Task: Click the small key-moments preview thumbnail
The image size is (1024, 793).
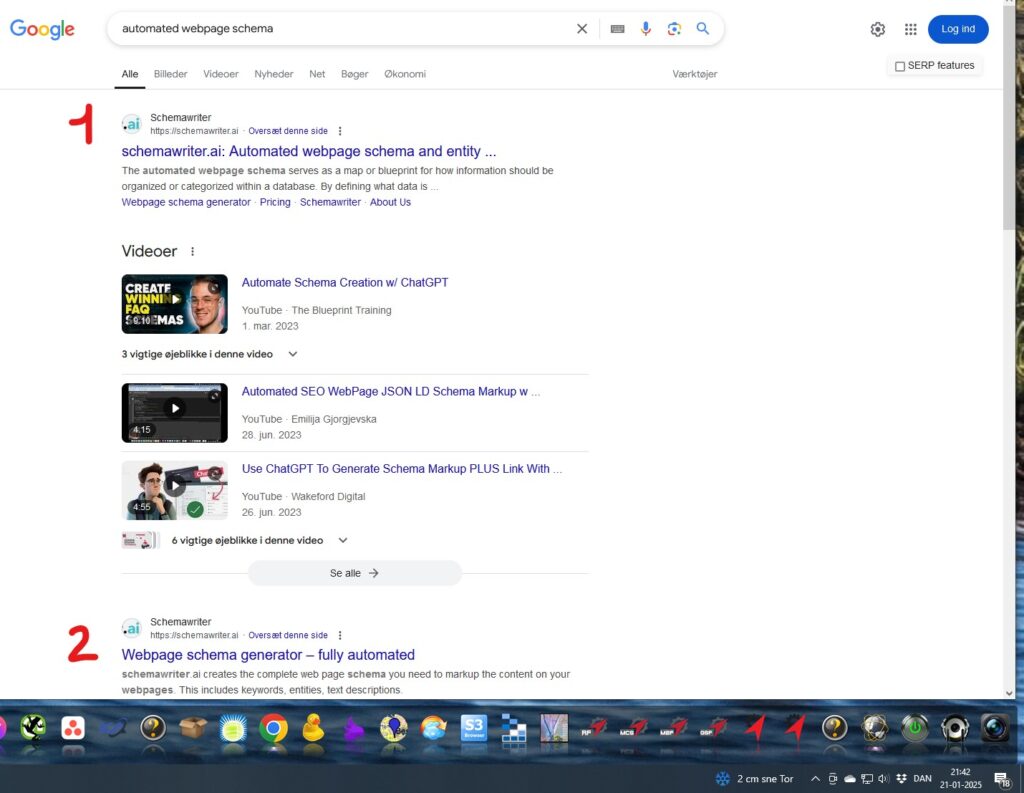Action: click(x=140, y=540)
